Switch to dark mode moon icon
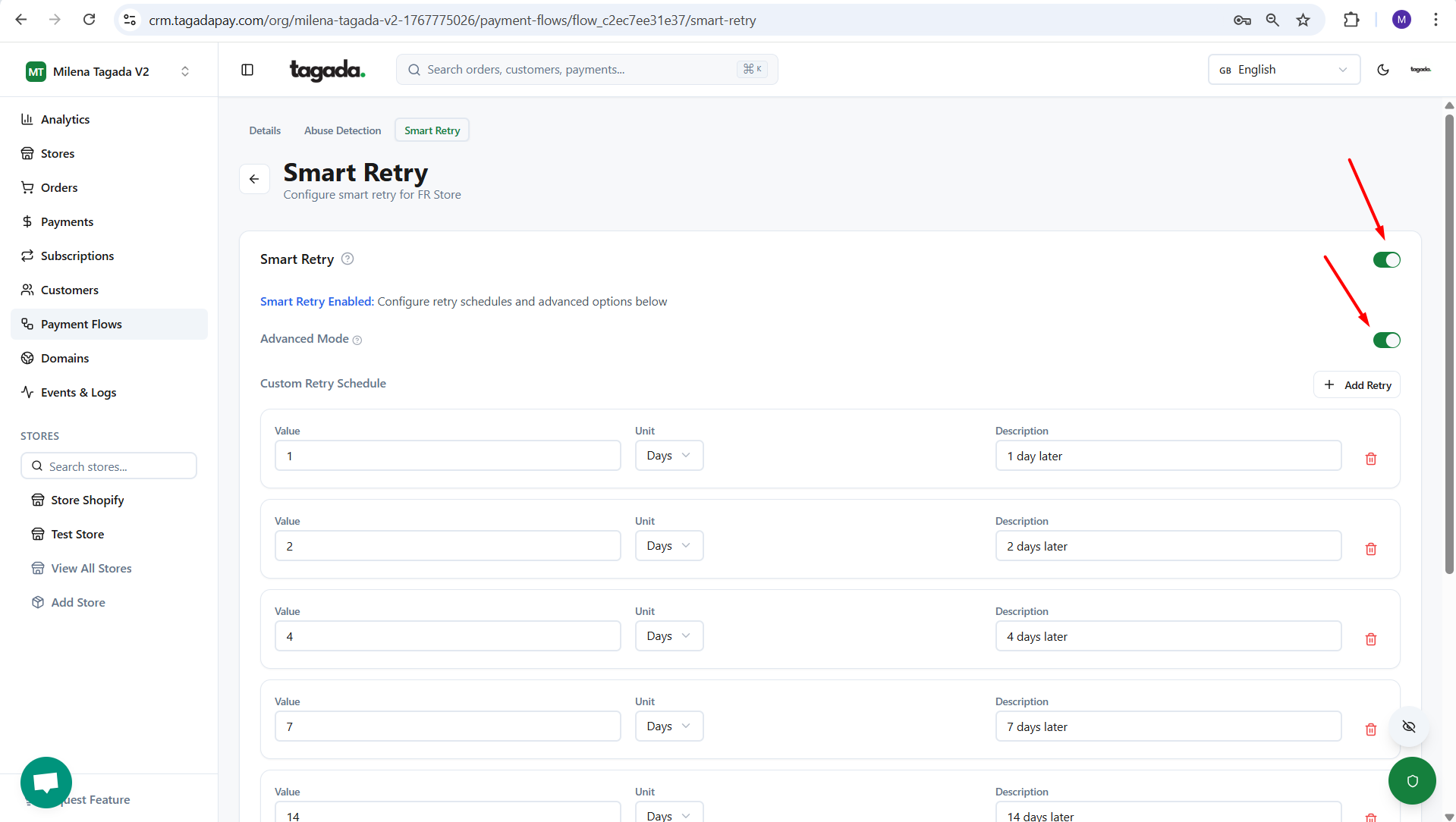The height and width of the screenshot is (822, 1456). [x=1382, y=70]
